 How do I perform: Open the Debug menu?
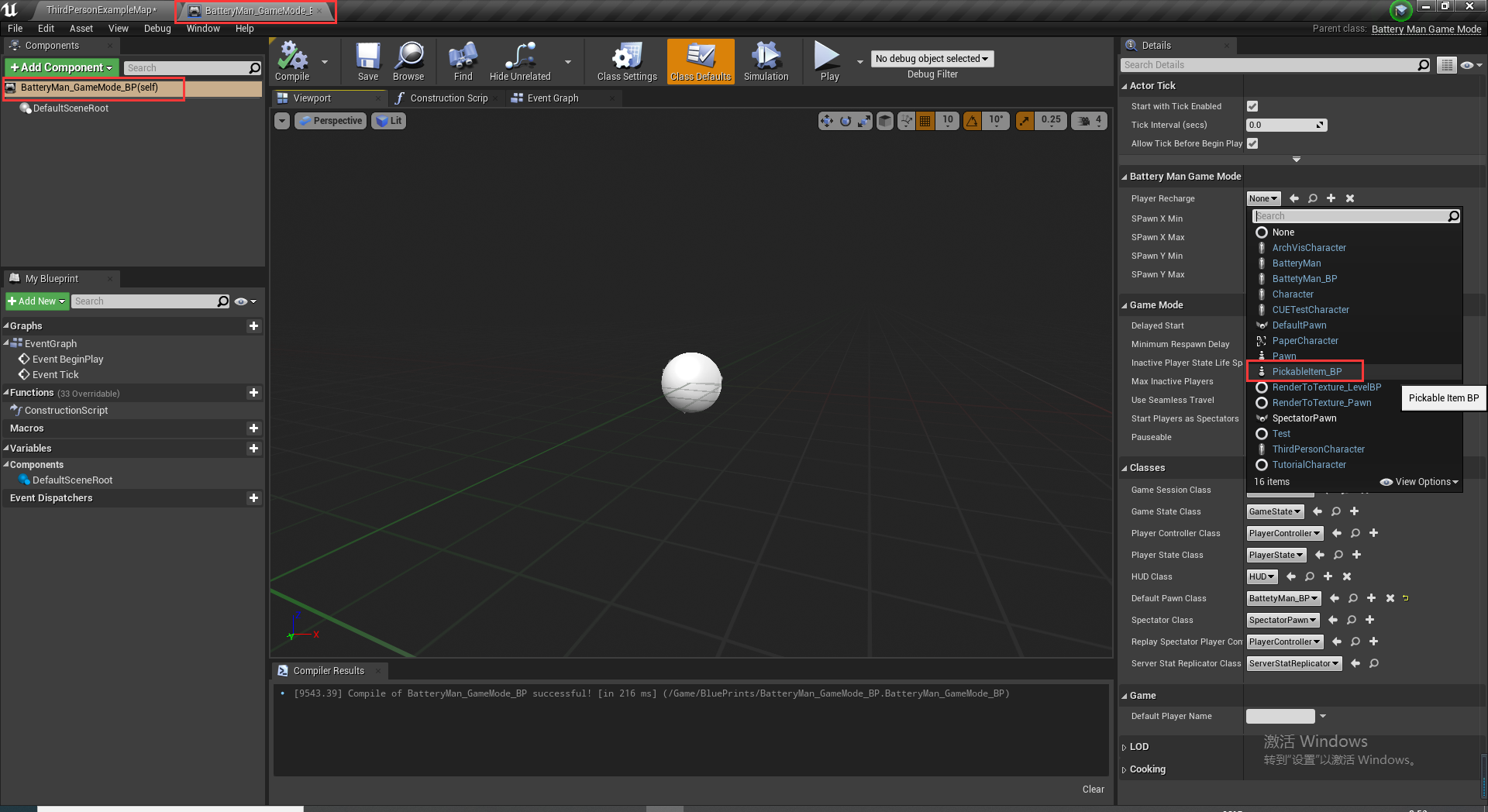(x=157, y=29)
